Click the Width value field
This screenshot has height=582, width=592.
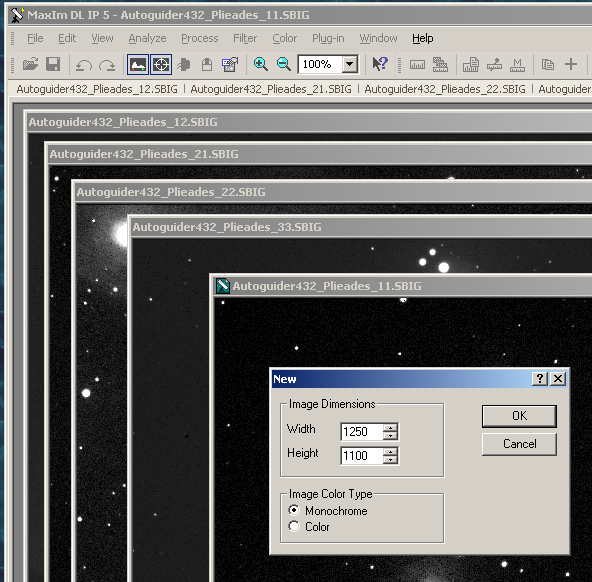362,432
